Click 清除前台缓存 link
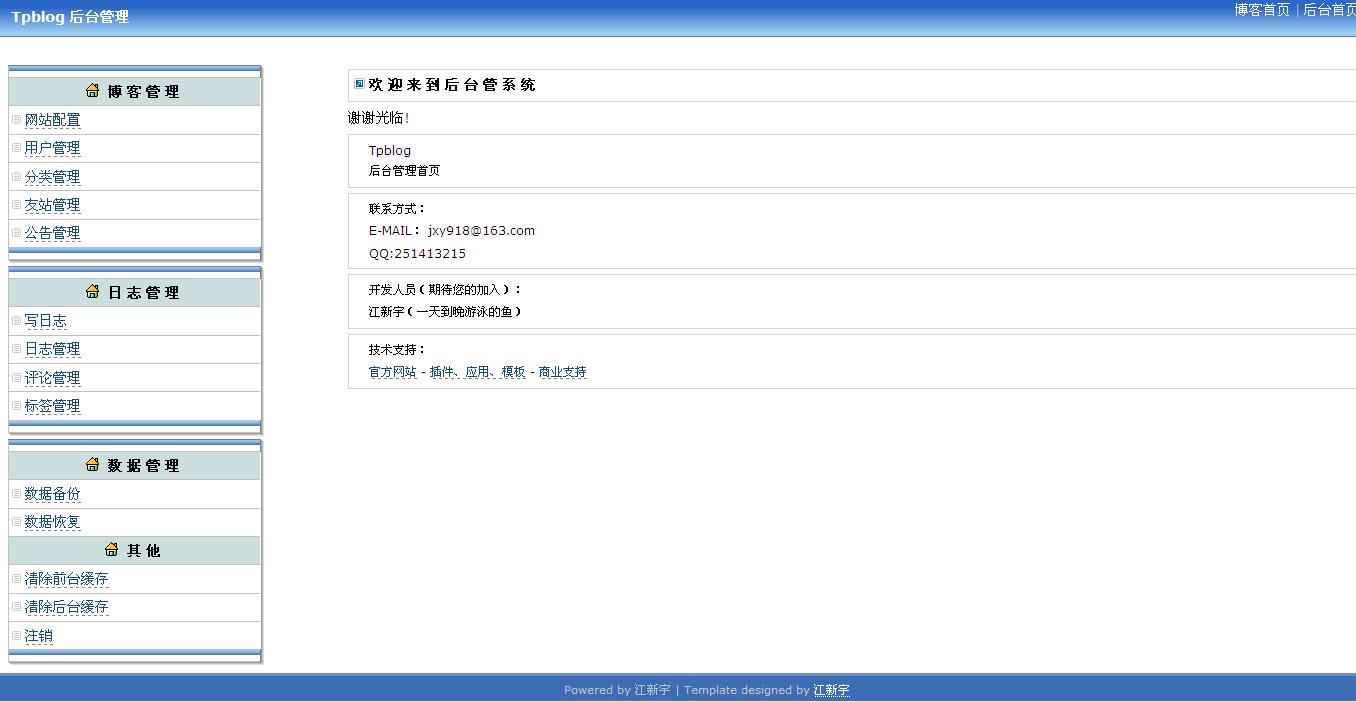 click(x=66, y=579)
